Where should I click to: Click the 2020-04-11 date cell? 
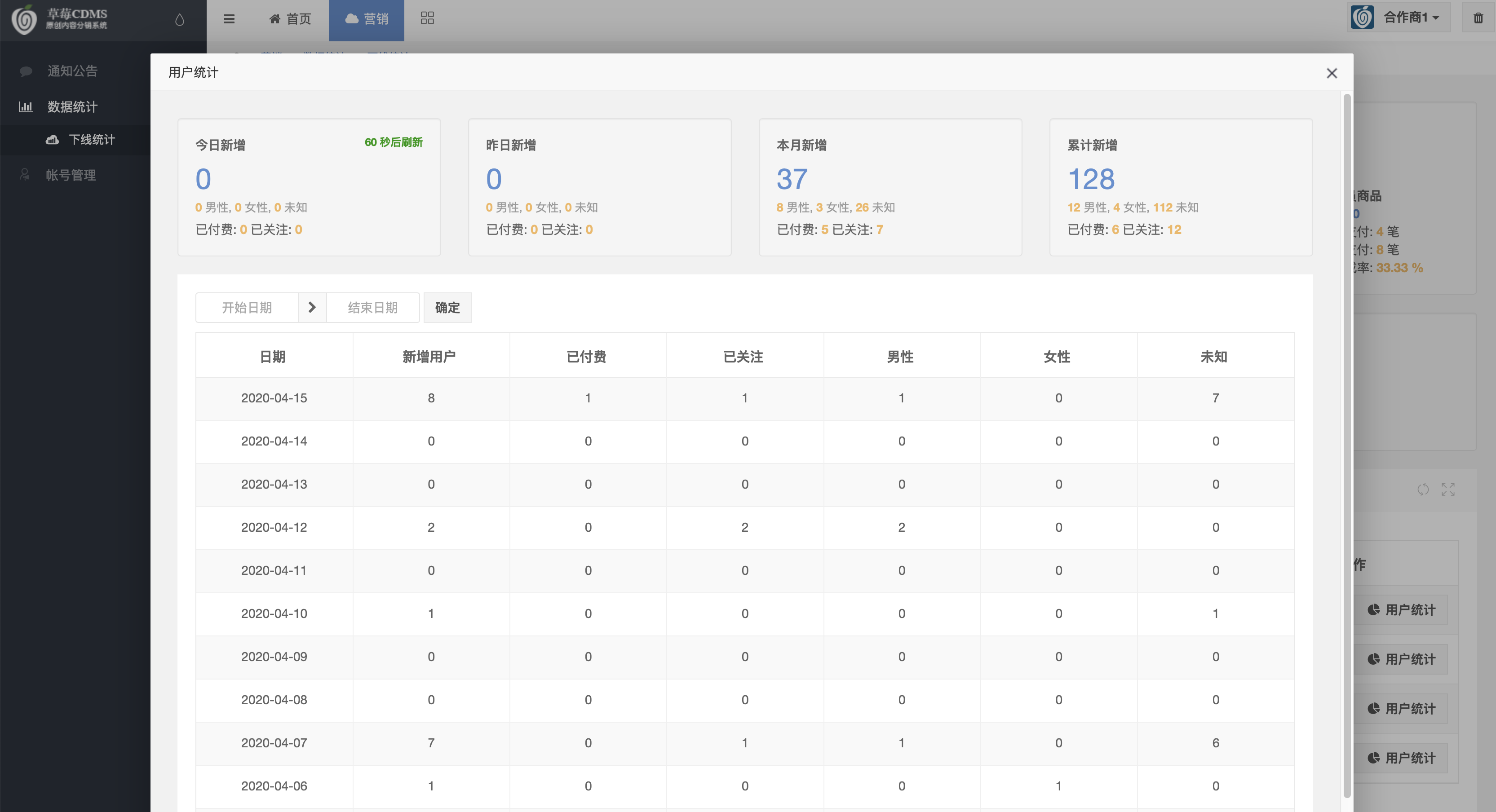coord(274,570)
